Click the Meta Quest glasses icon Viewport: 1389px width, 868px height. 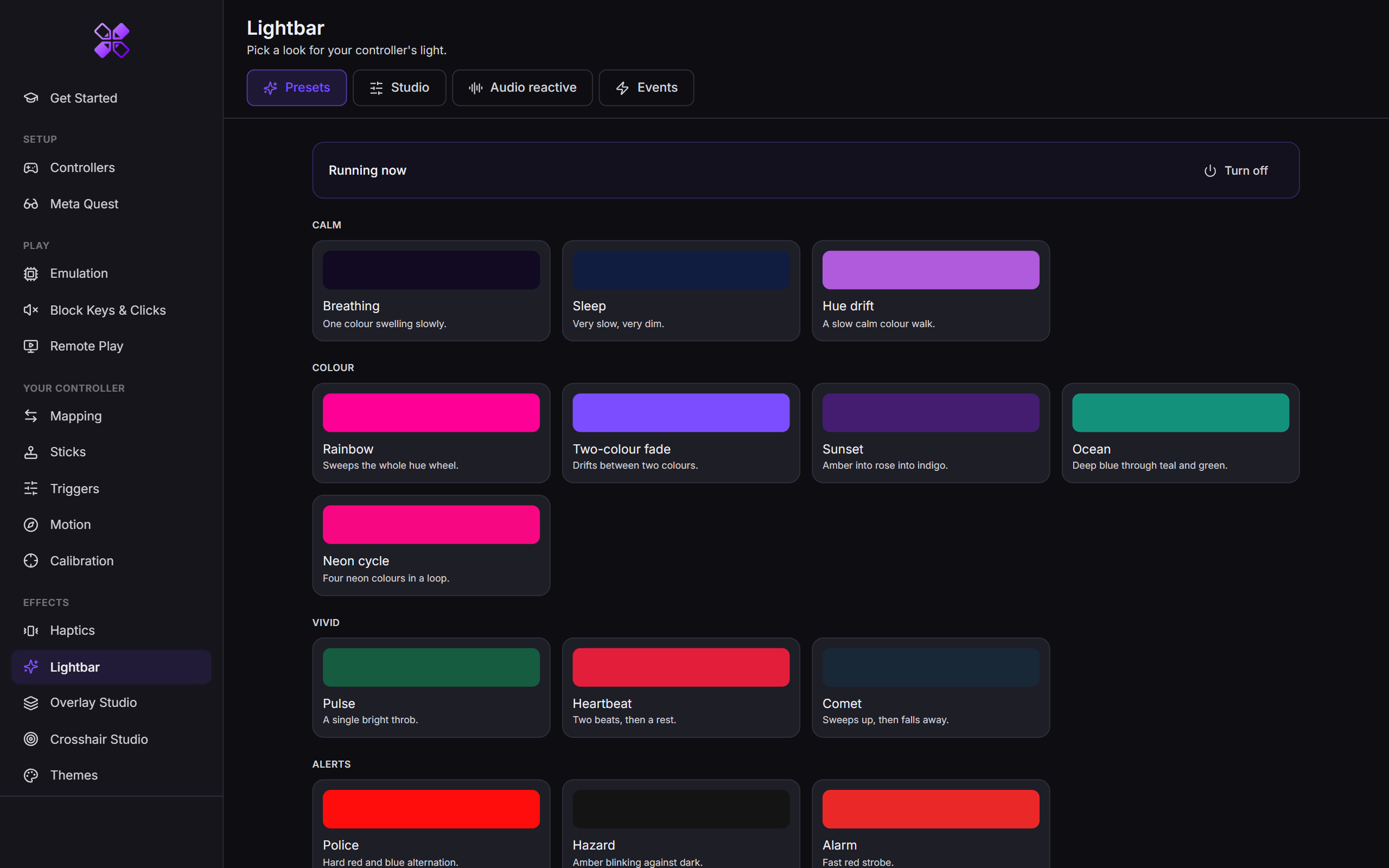(x=31, y=204)
